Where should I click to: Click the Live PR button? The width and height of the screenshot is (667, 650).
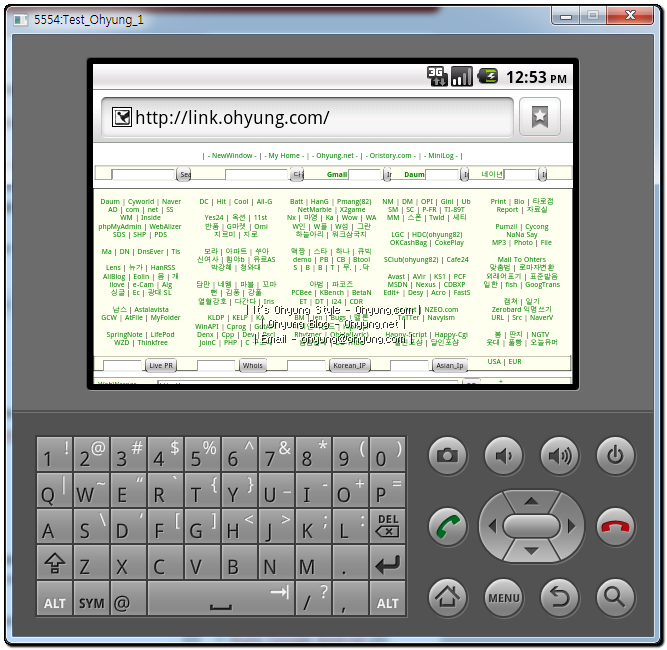pos(161,365)
